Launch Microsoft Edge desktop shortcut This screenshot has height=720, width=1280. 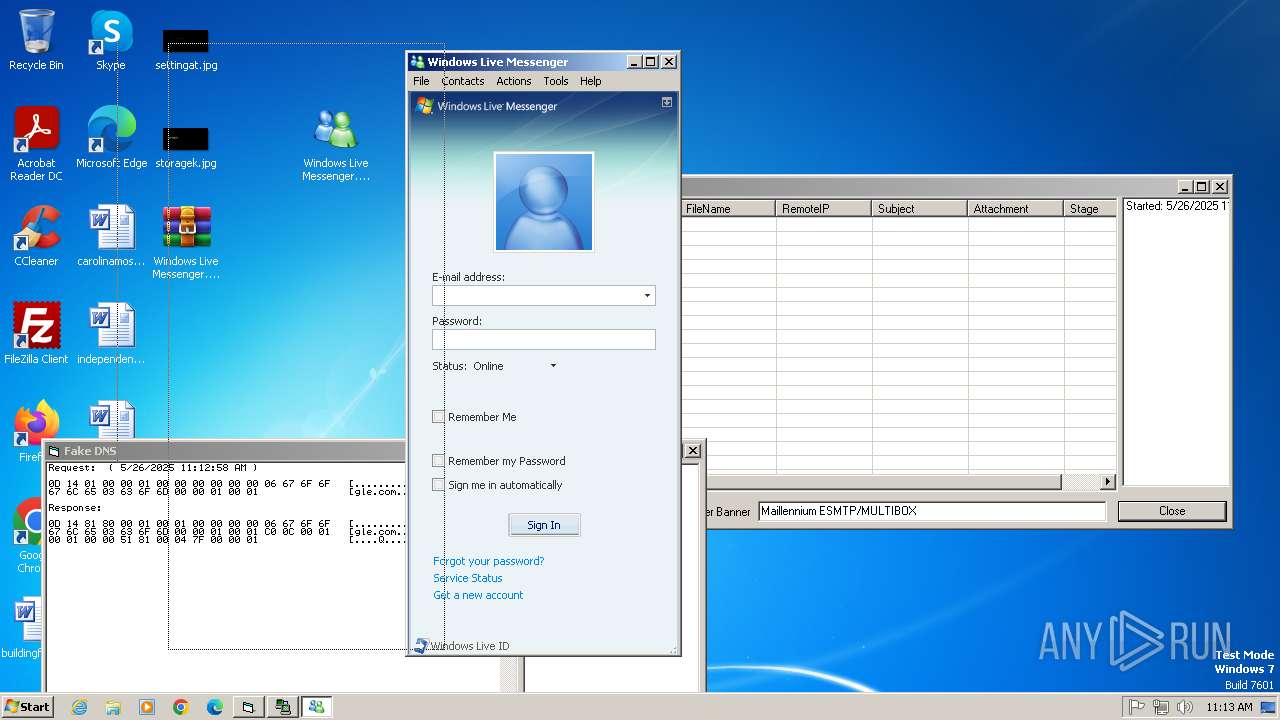click(x=111, y=138)
